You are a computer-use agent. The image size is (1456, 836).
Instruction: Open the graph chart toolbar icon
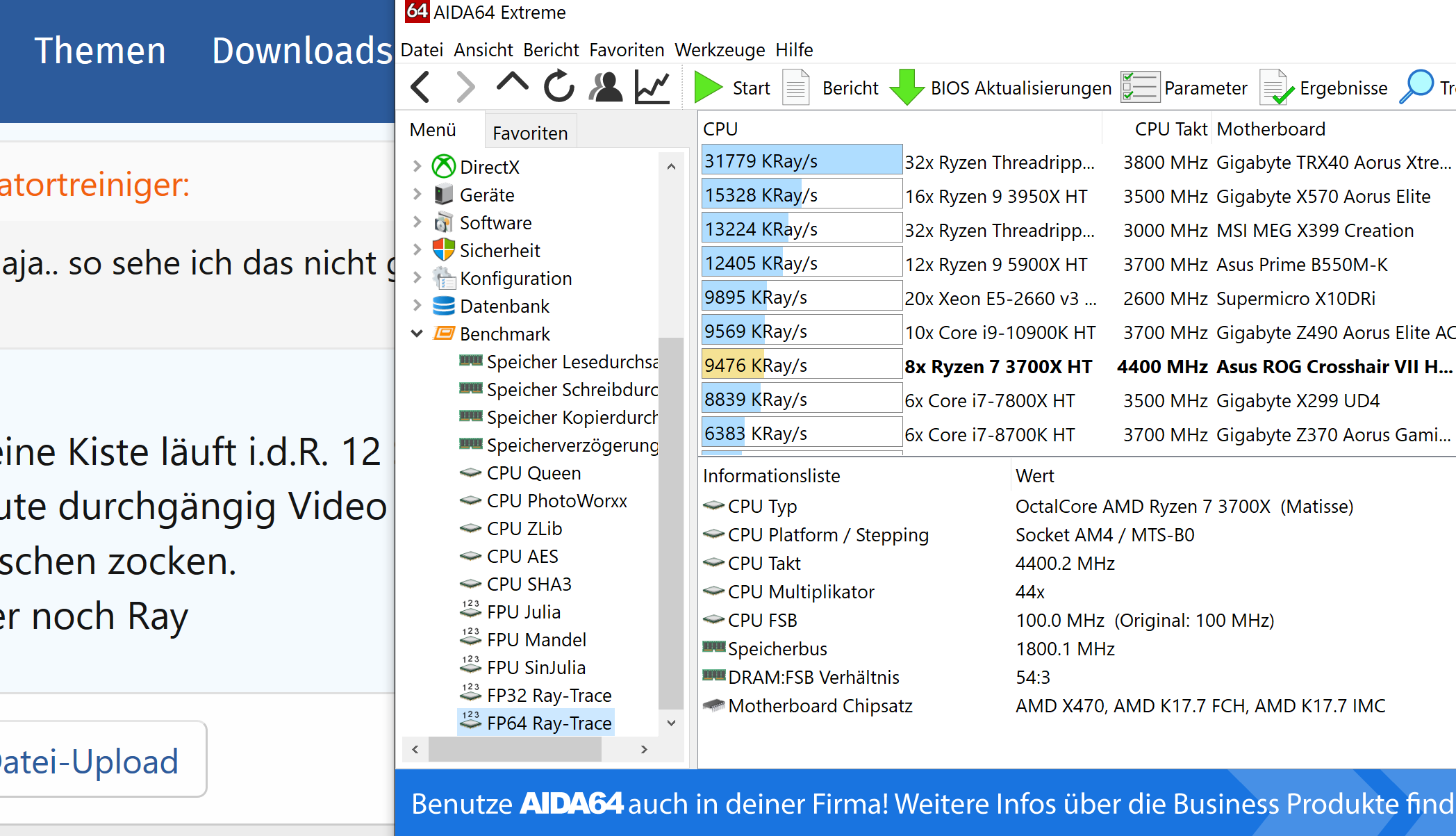click(x=652, y=88)
